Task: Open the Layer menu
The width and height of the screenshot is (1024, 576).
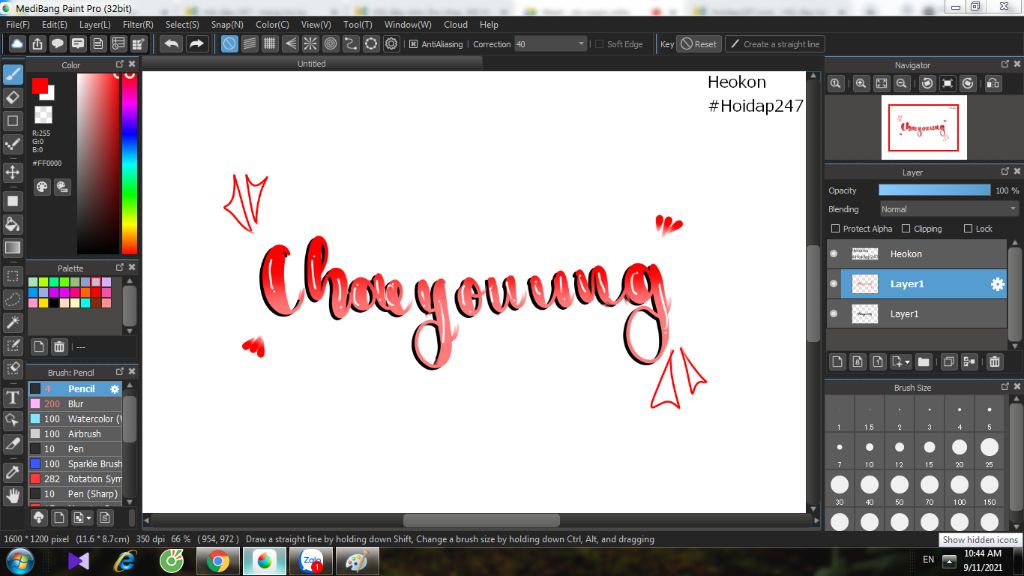Action: click(95, 25)
